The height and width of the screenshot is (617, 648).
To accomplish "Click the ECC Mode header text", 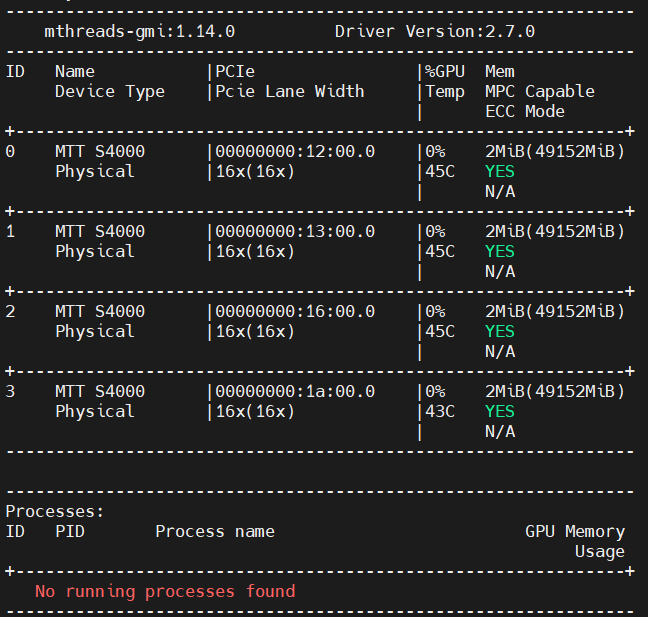I will 525,111.
